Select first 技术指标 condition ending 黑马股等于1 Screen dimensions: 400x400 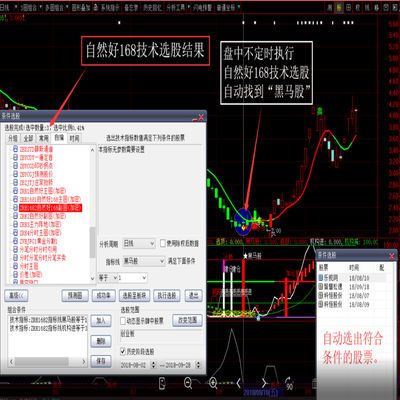[x=48, y=320]
